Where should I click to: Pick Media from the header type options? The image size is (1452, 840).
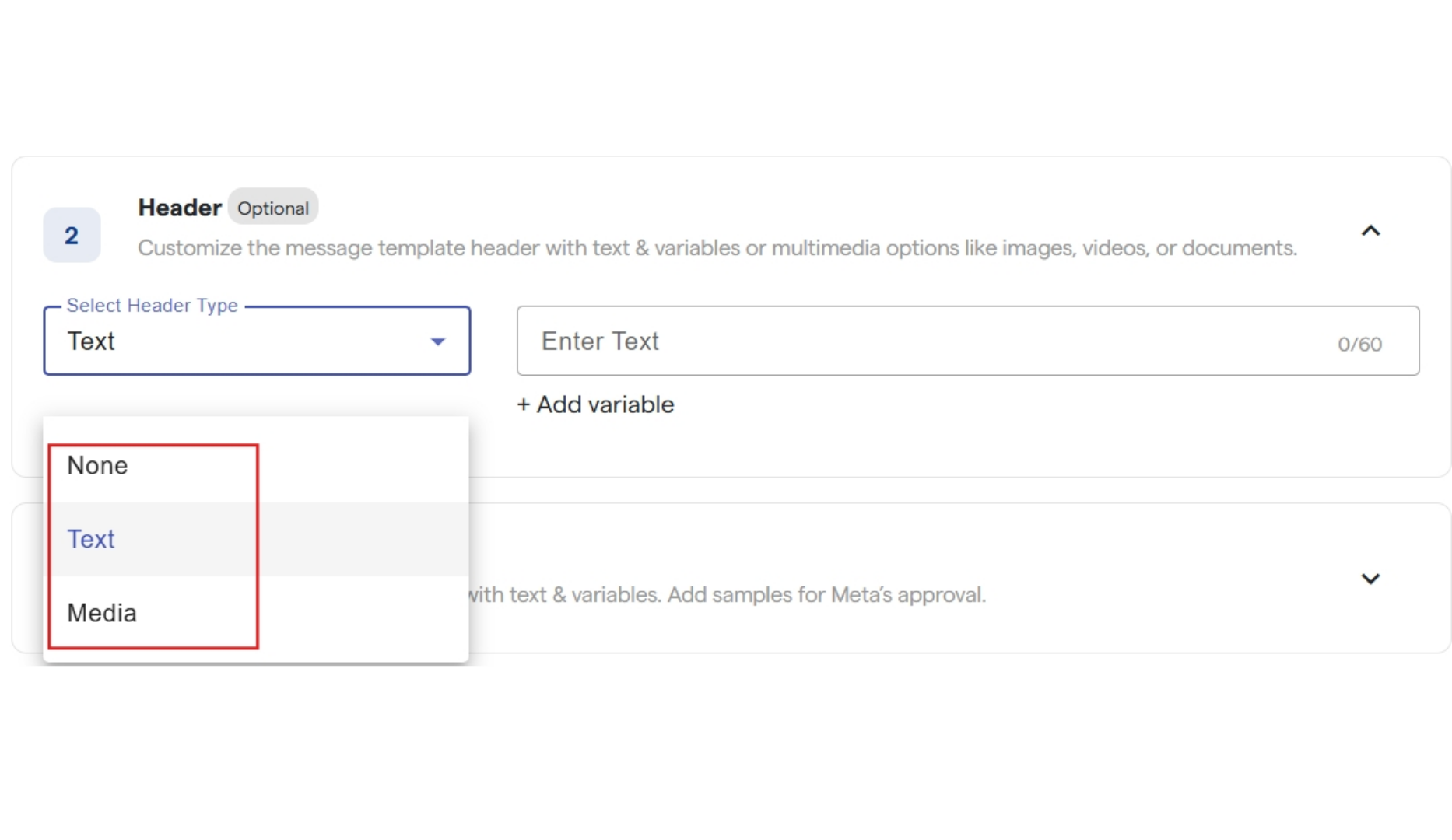pos(102,613)
